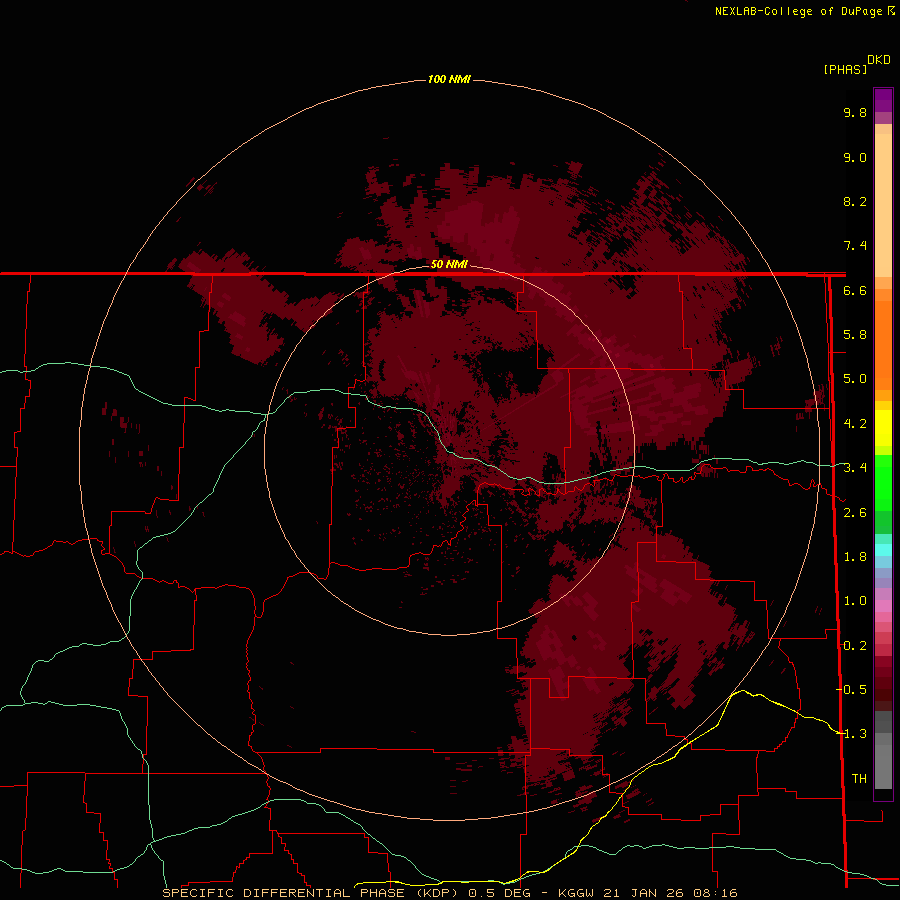
Task: Click the 100 NMI range ring label
Action: (x=449, y=79)
